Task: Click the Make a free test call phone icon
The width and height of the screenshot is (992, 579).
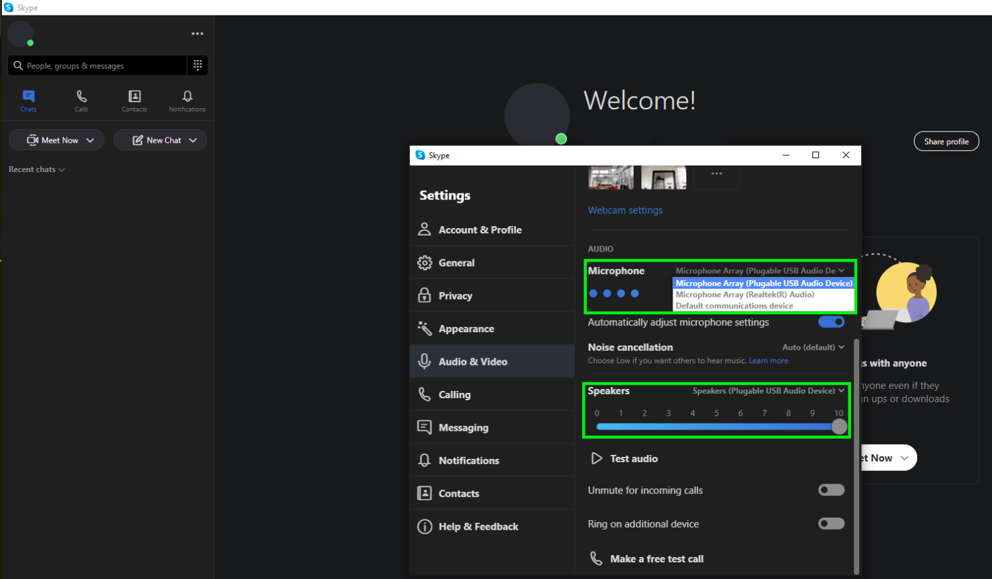Action: (x=596, y=558)
